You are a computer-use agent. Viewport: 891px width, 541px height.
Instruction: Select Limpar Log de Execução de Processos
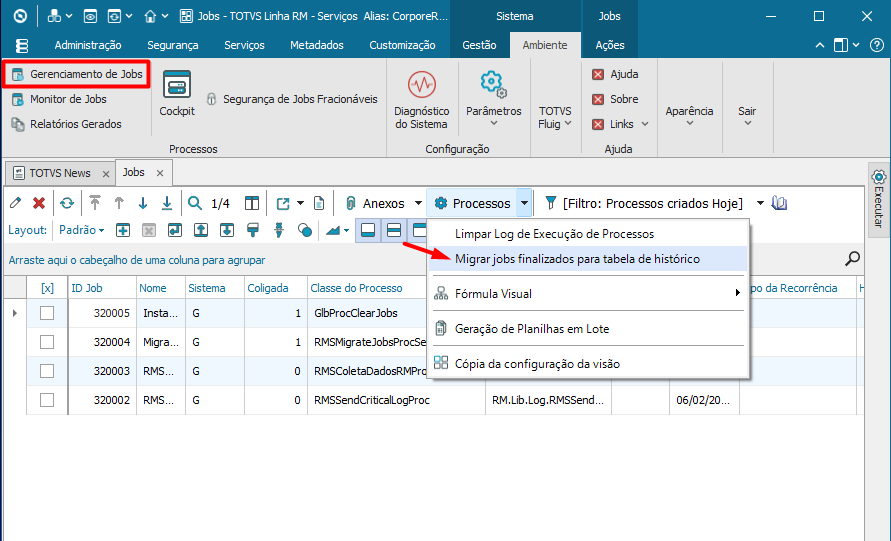pyautogui.click(x=588, y=234)
